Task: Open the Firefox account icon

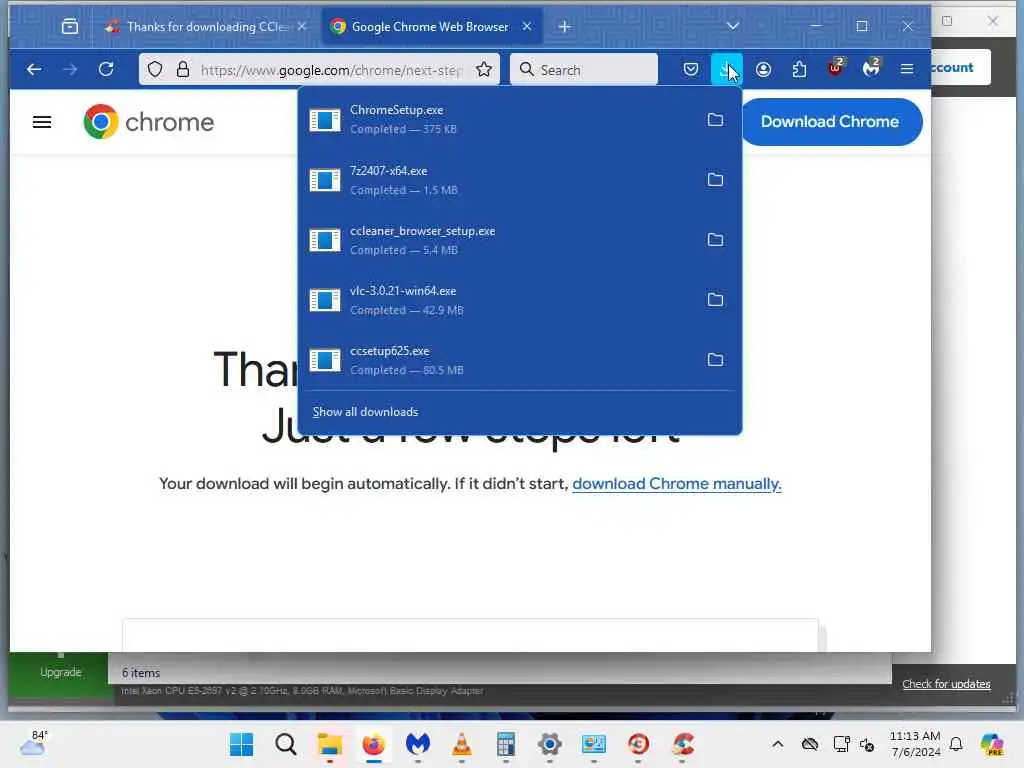Action: (763, 69)
